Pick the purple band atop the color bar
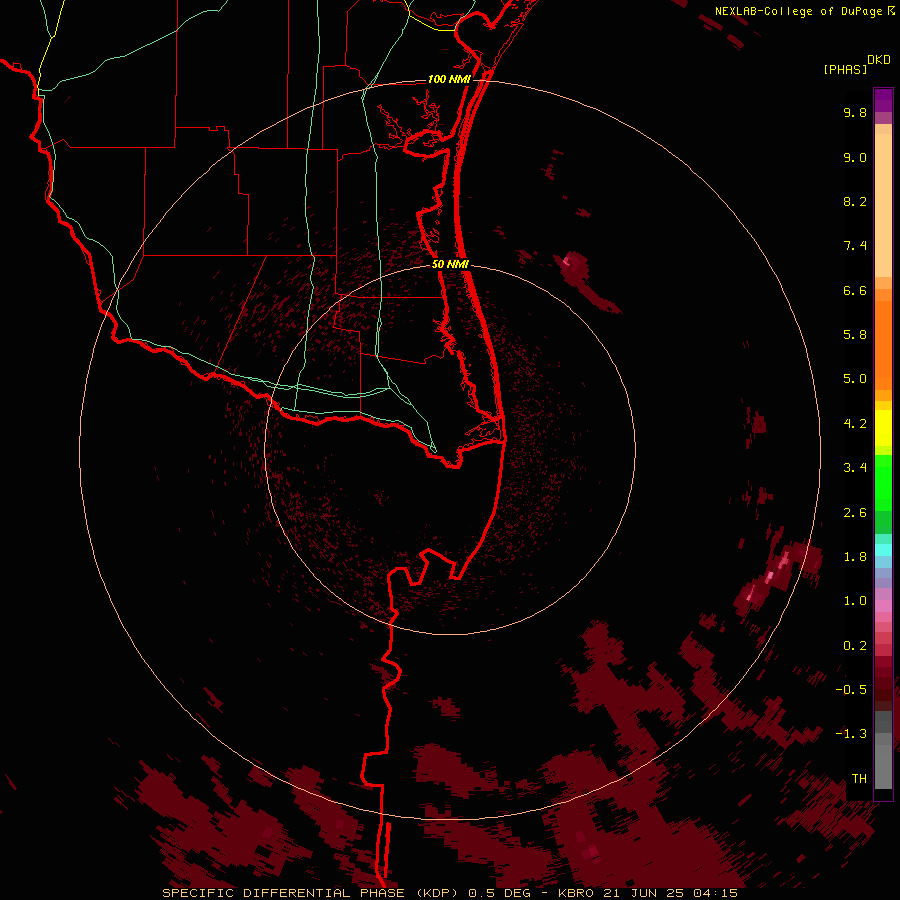Image resolution: width=900 pixels, height=900 pixels. coord(883,100)
